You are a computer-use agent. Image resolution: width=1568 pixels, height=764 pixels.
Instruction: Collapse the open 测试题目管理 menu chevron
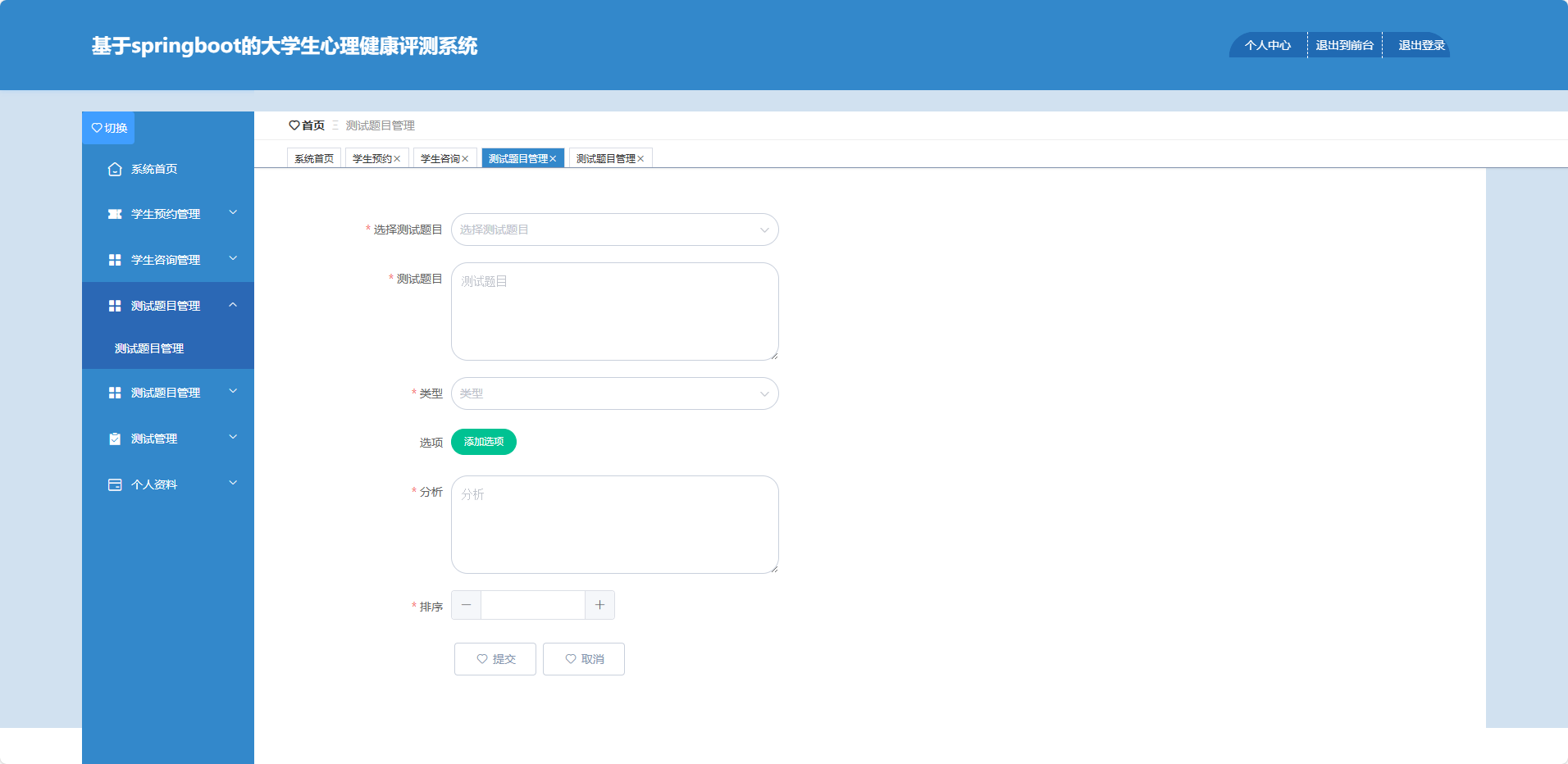[233, 305]
